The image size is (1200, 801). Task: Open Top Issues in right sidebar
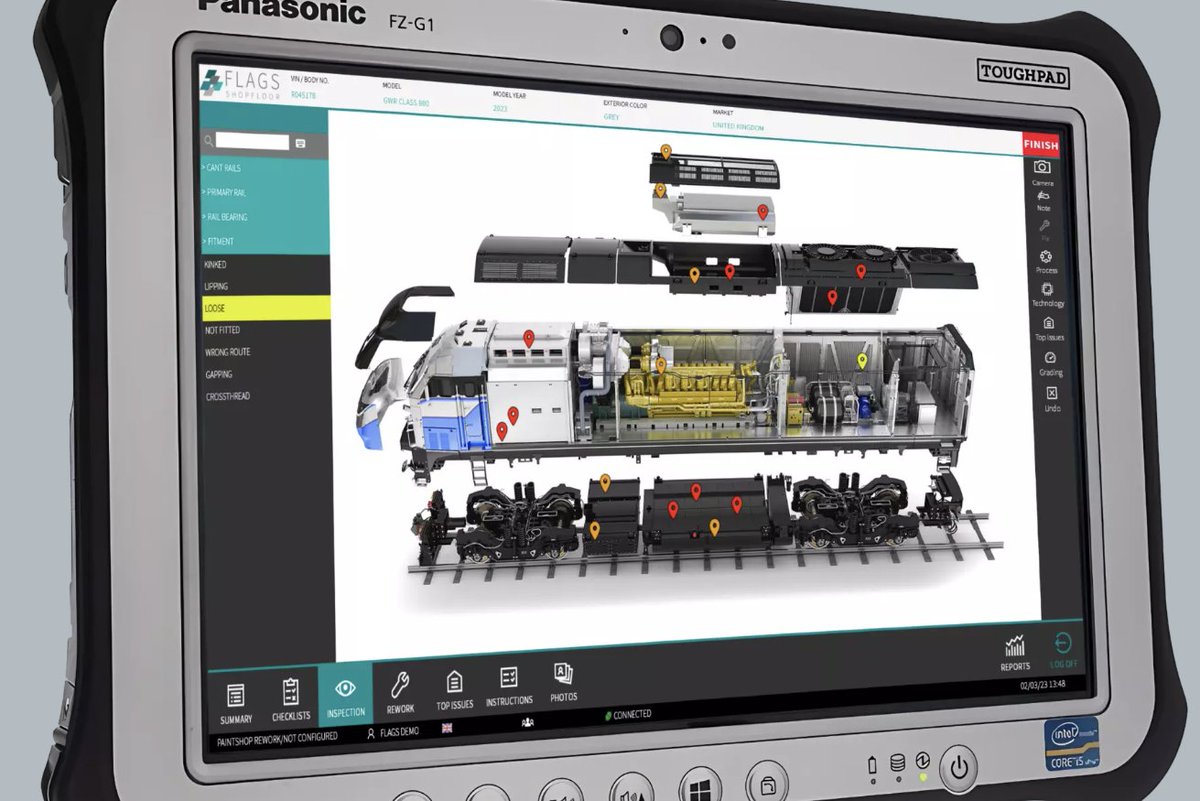pos(1049,328)
